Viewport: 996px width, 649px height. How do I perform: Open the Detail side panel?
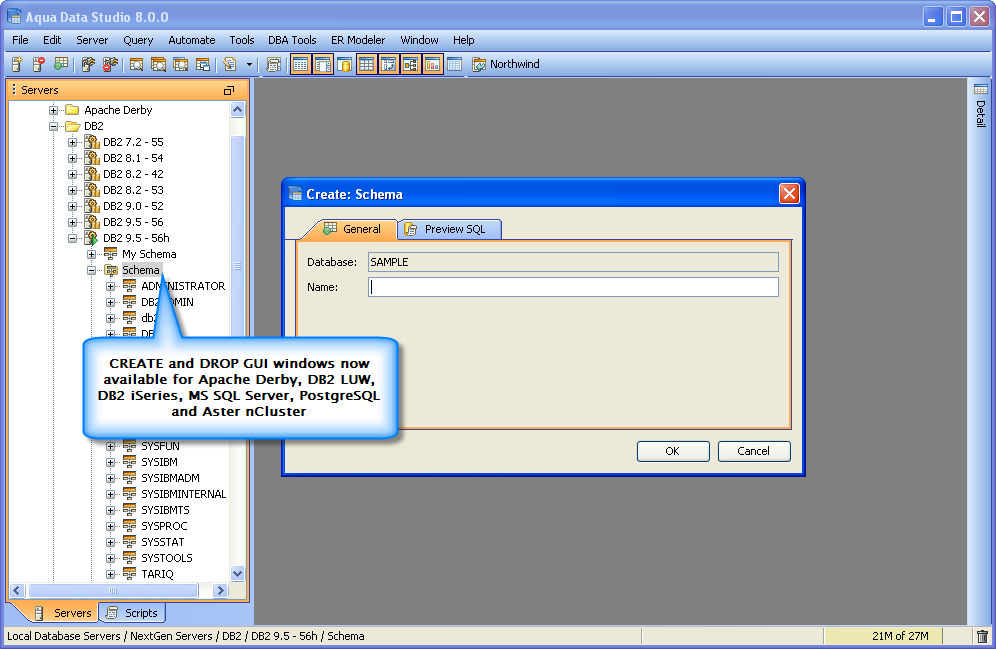click(x=981, y=106)
